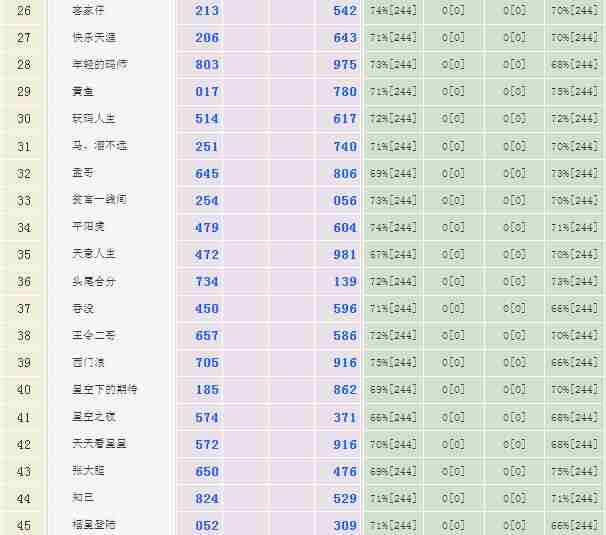
Task: Open the blue 780 number in row 29
Action: click(x=345, y=92)
